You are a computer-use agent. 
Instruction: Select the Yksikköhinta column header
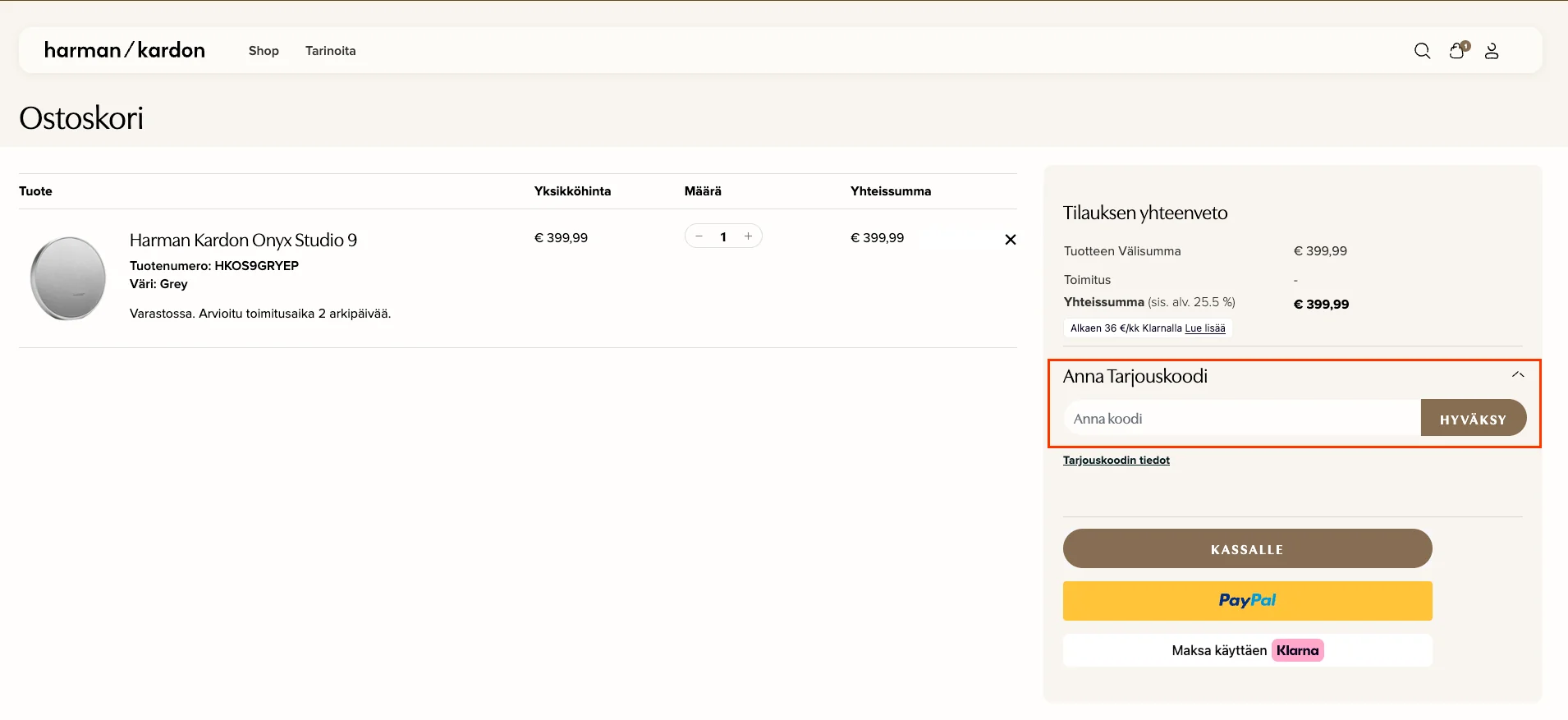click(572, 191)
